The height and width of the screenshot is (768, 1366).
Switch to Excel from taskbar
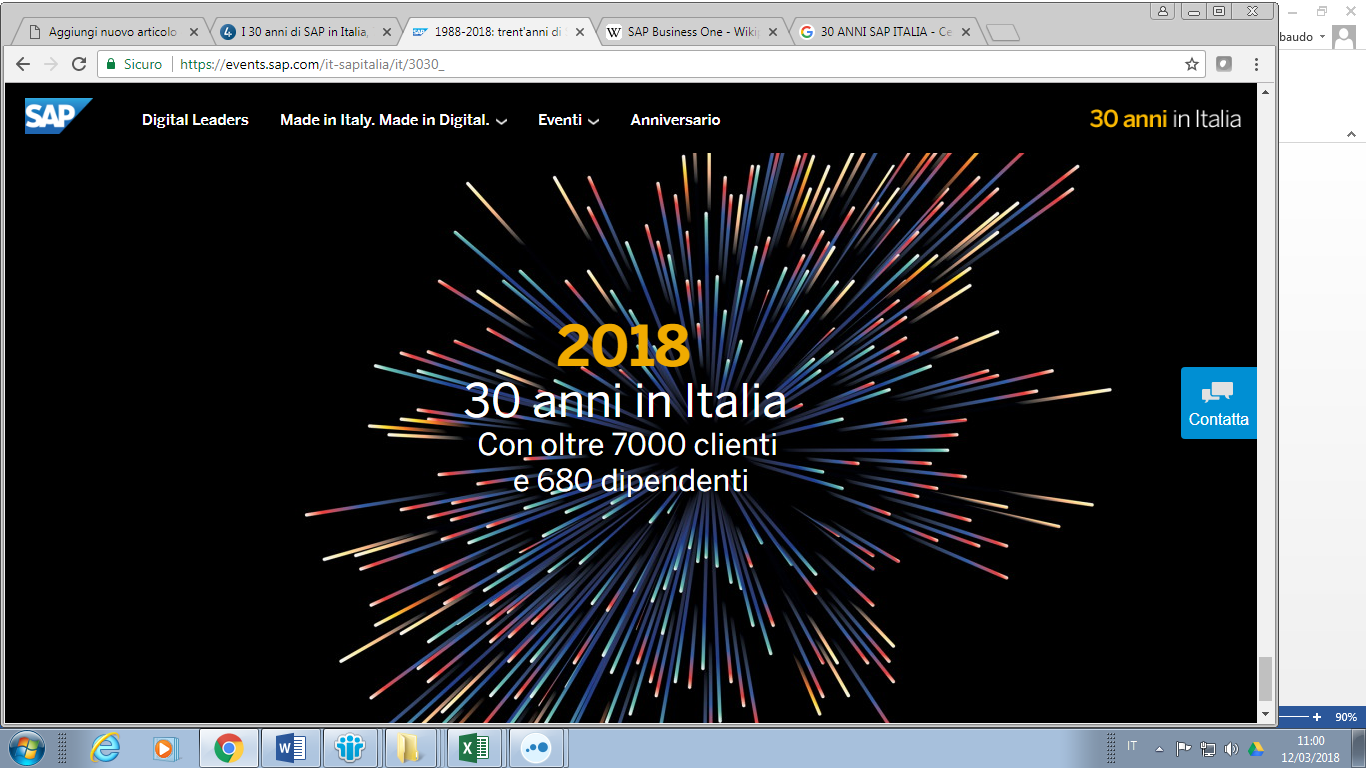tap(473, 747)
